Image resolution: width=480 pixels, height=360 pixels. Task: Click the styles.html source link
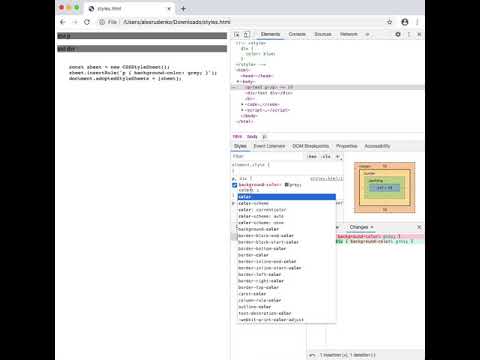pos(326,179)
